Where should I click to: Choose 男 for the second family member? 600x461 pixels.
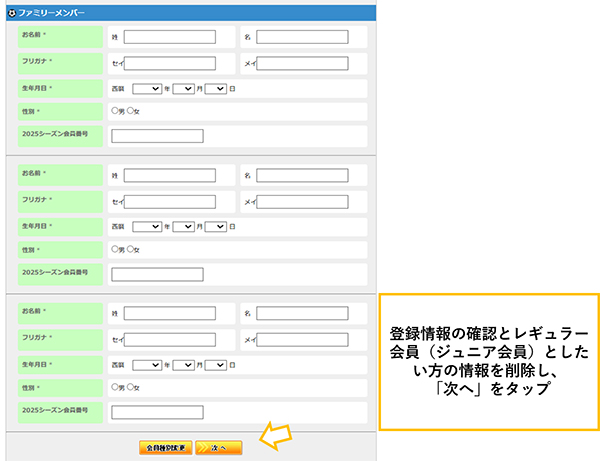pyautogui.click(x=115, y=248)
